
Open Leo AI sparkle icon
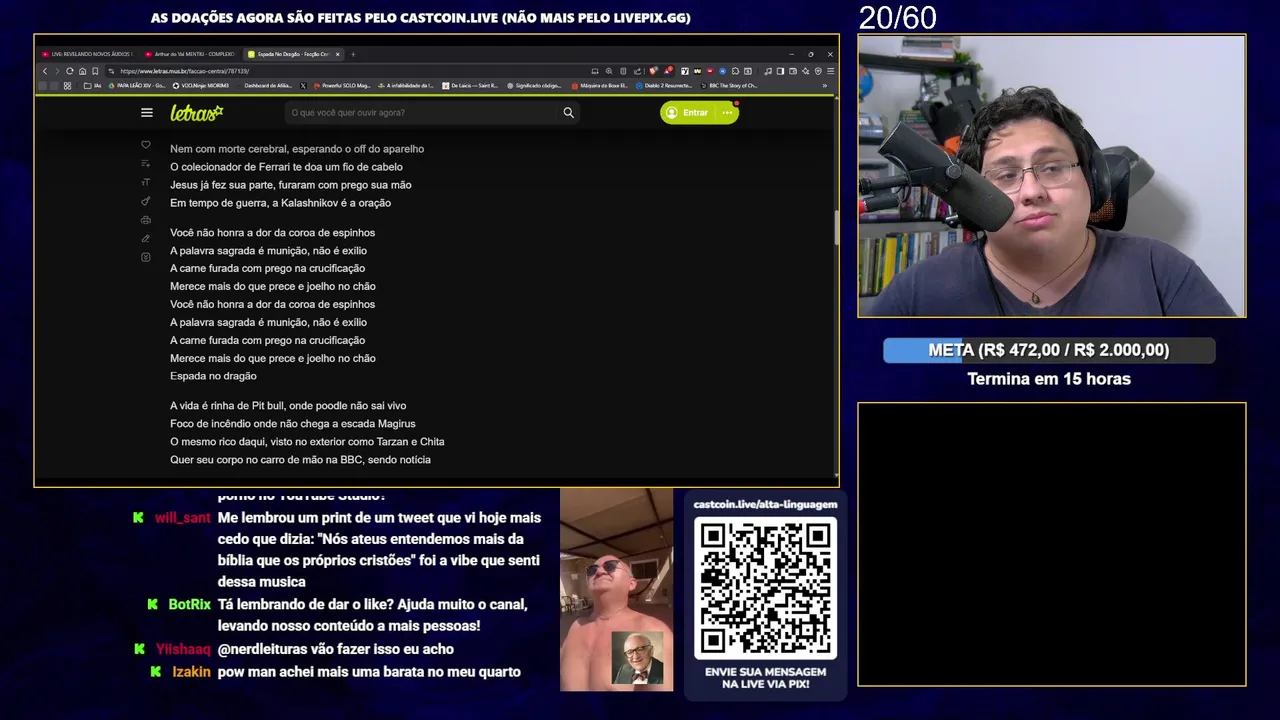(x=805, y=71)
